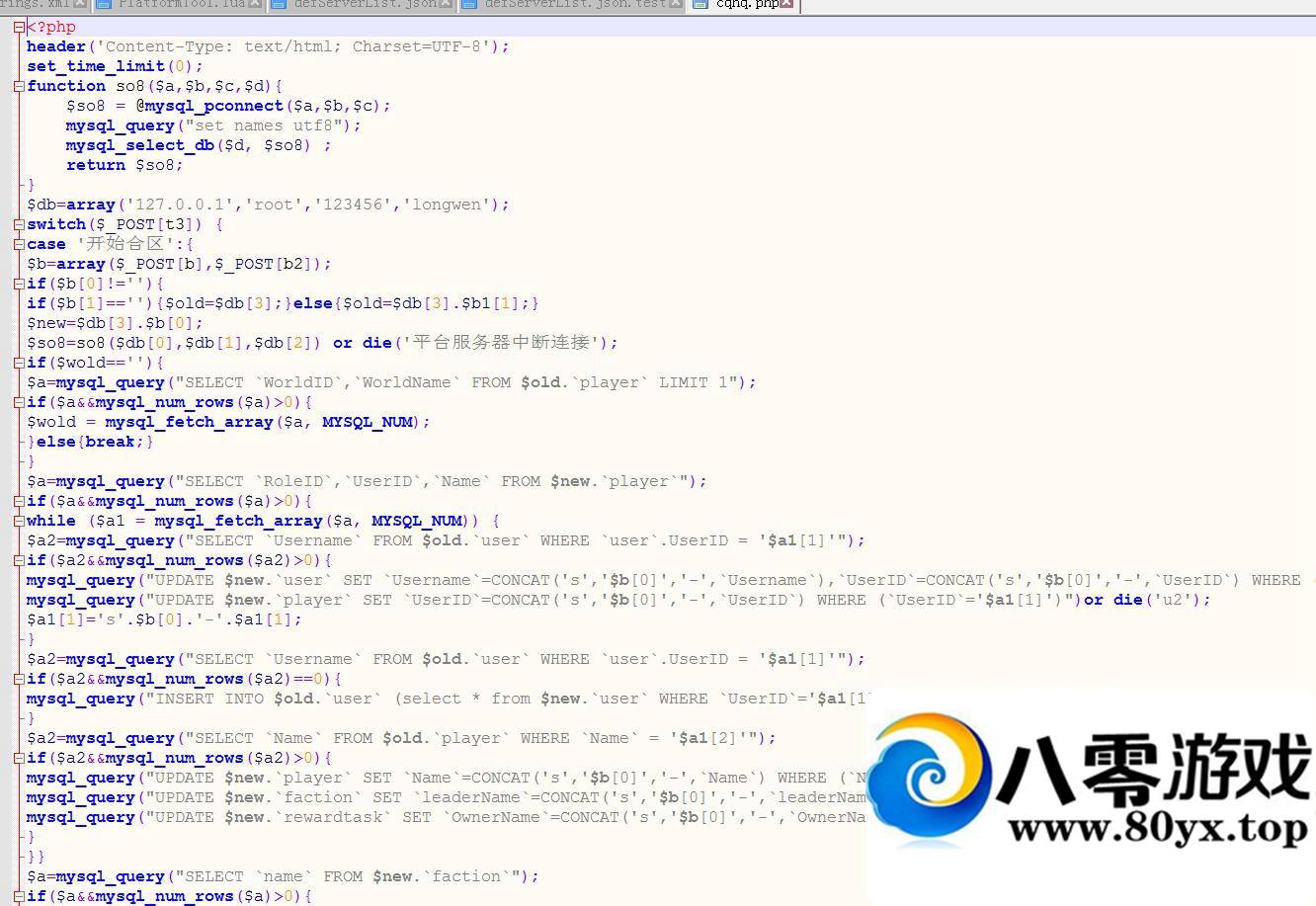1316x906 pixels.
Task: Click the file icon on the cqhq.php tab
Action: pyautogui.click(x=700, y=4)
